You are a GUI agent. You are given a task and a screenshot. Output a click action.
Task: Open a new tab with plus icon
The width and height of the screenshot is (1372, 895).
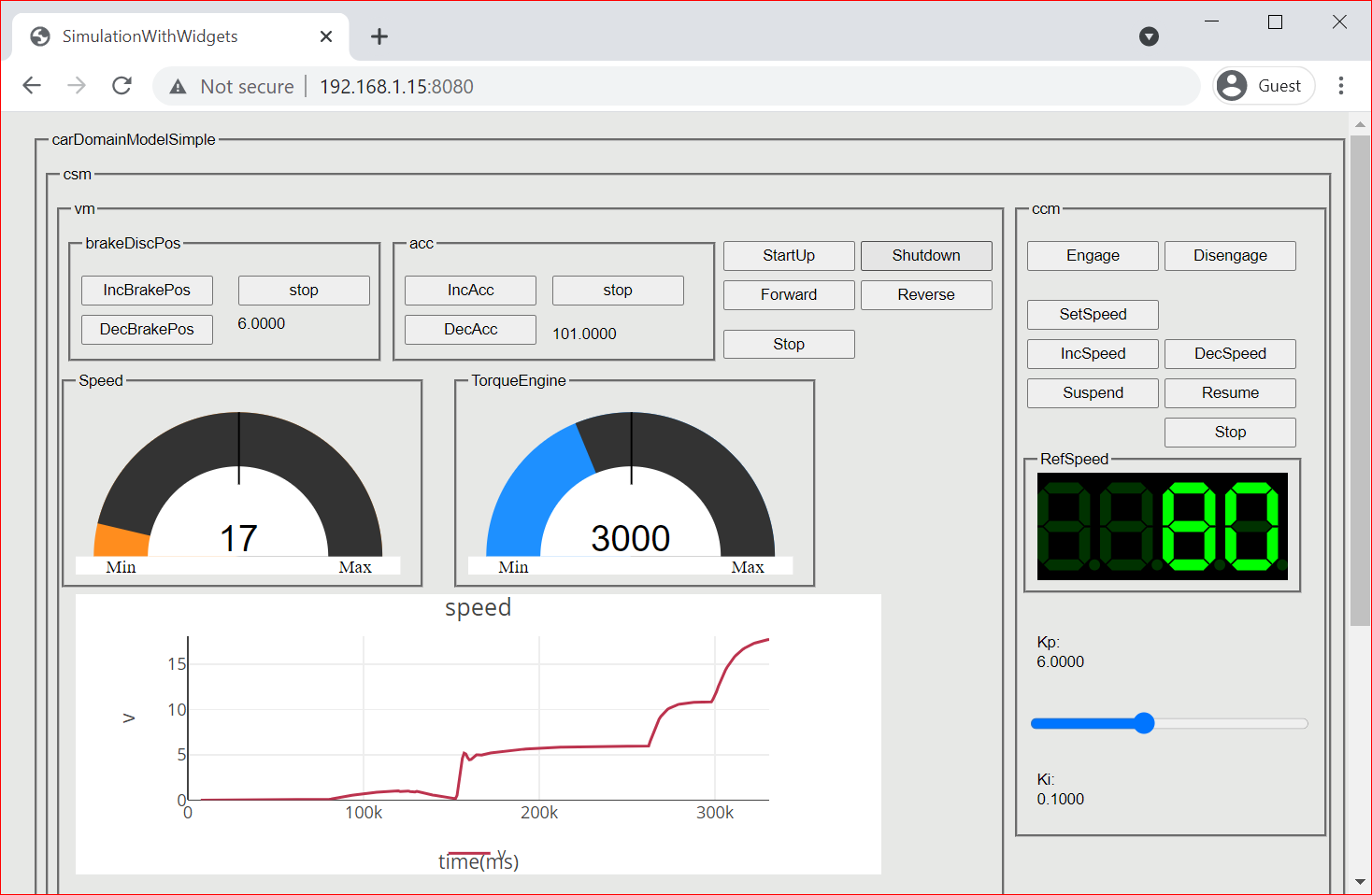[379, 36]
